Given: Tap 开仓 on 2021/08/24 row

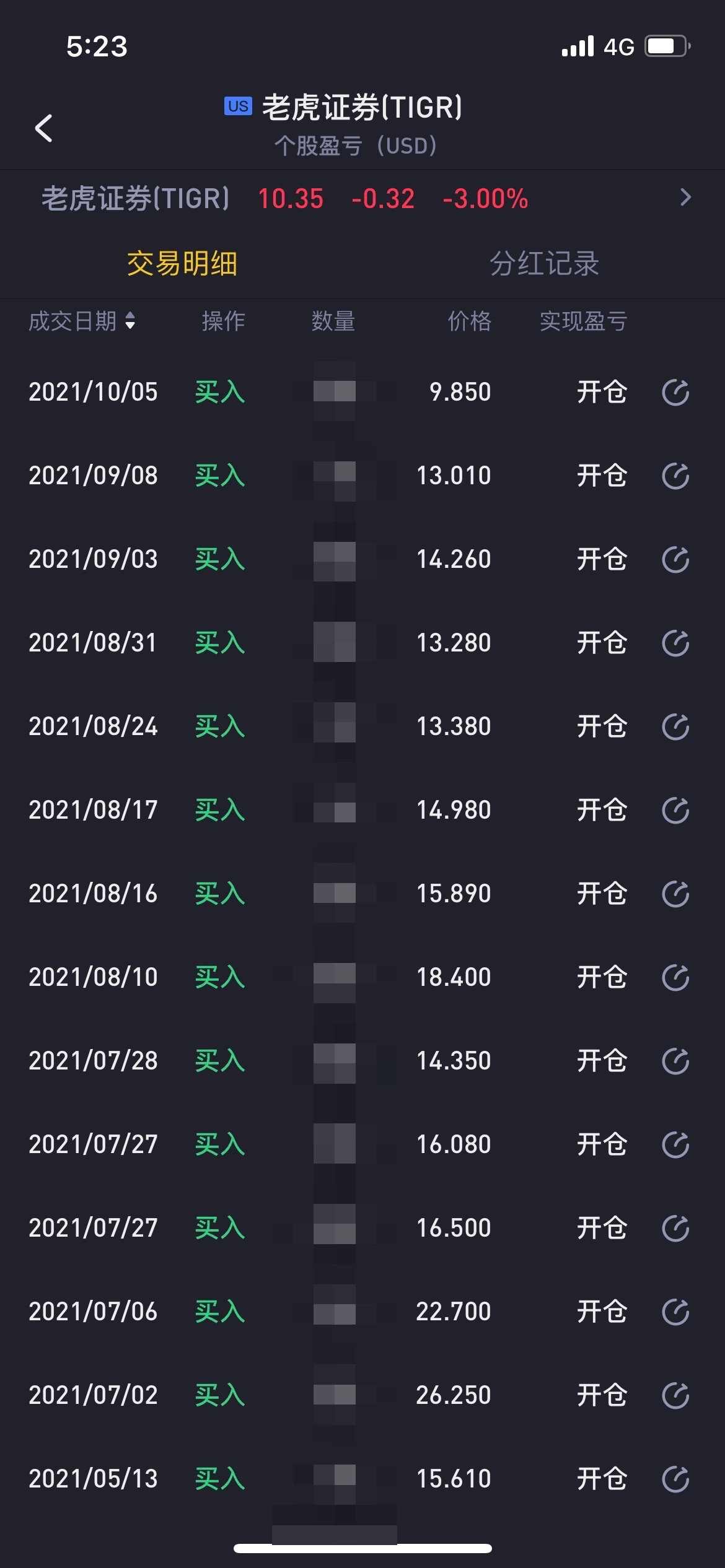Looking at the screenshot, I should coord(602,726).
